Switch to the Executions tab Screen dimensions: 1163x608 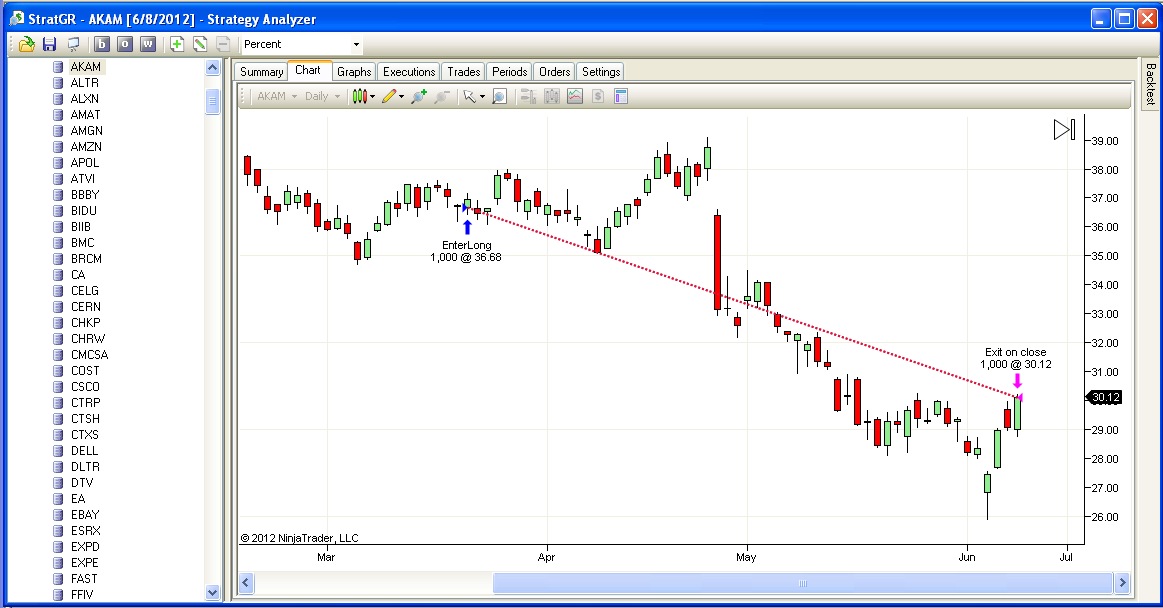click(x=409, y=72)
